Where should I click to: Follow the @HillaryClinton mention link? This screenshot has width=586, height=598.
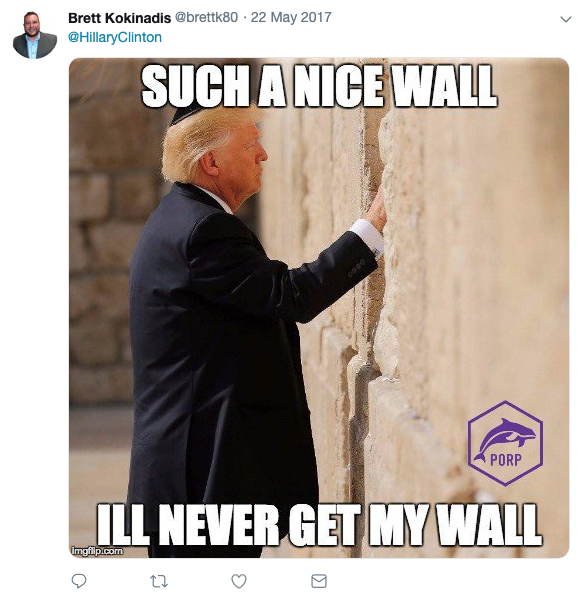pos(115,37)
